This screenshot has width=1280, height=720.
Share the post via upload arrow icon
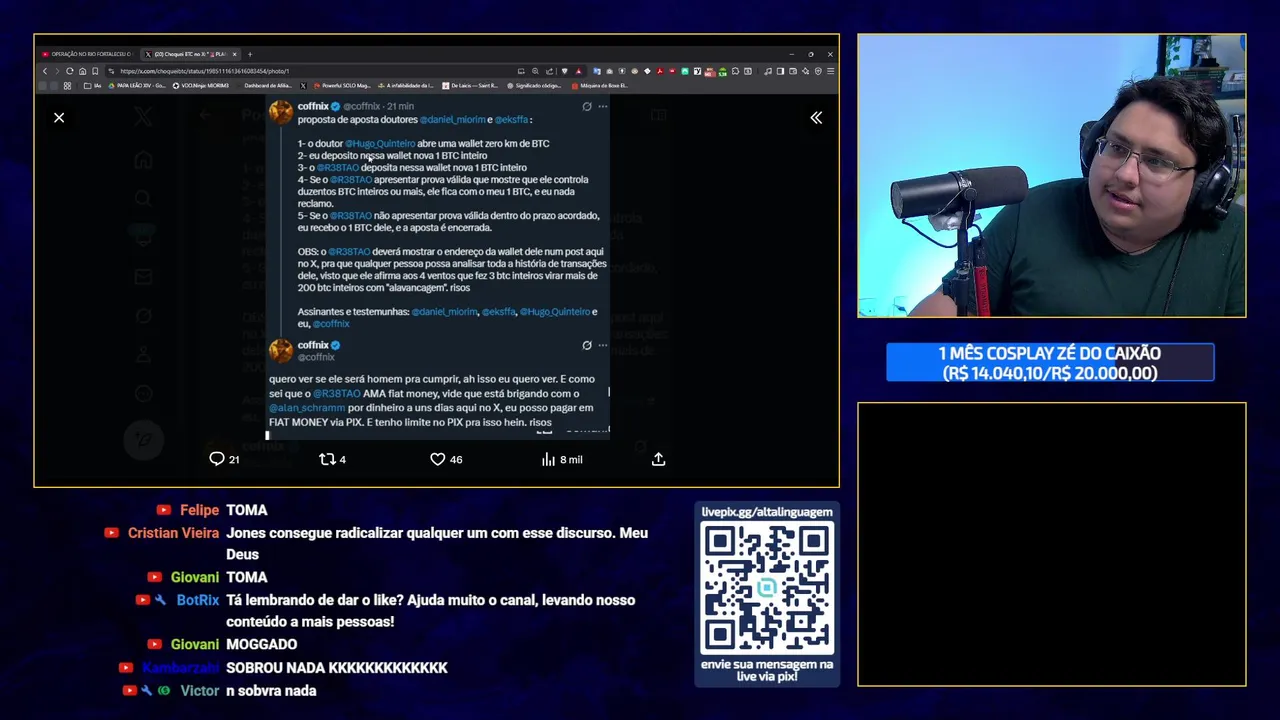tap(658, 459)
